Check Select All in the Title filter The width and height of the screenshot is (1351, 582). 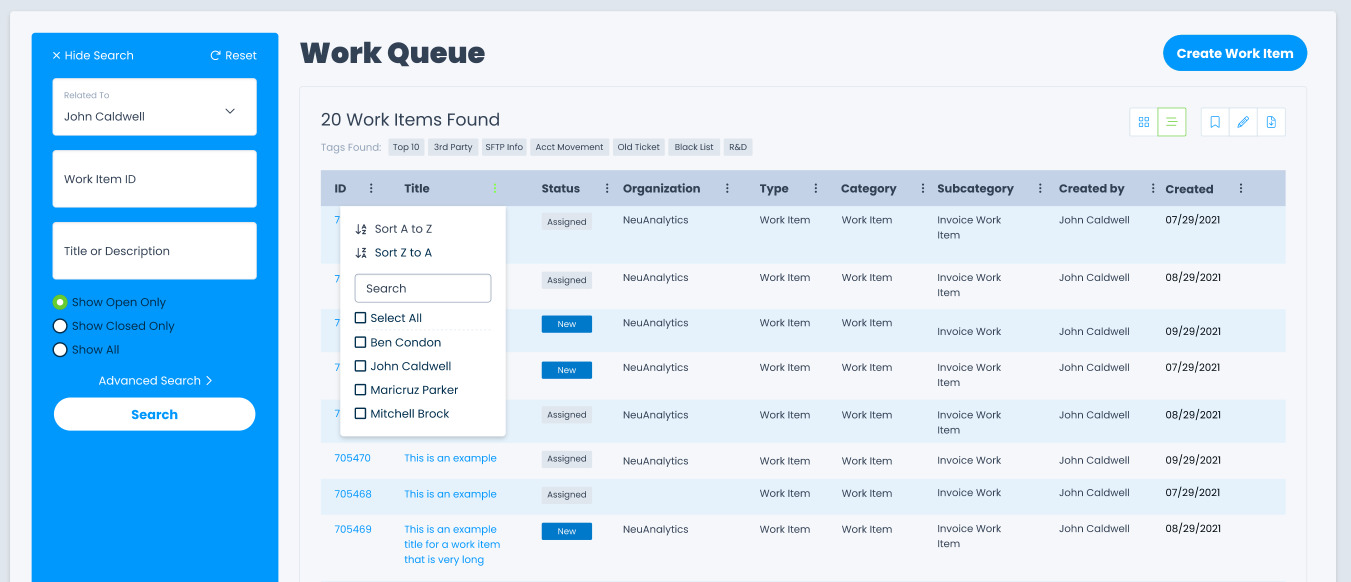[360, 317]
